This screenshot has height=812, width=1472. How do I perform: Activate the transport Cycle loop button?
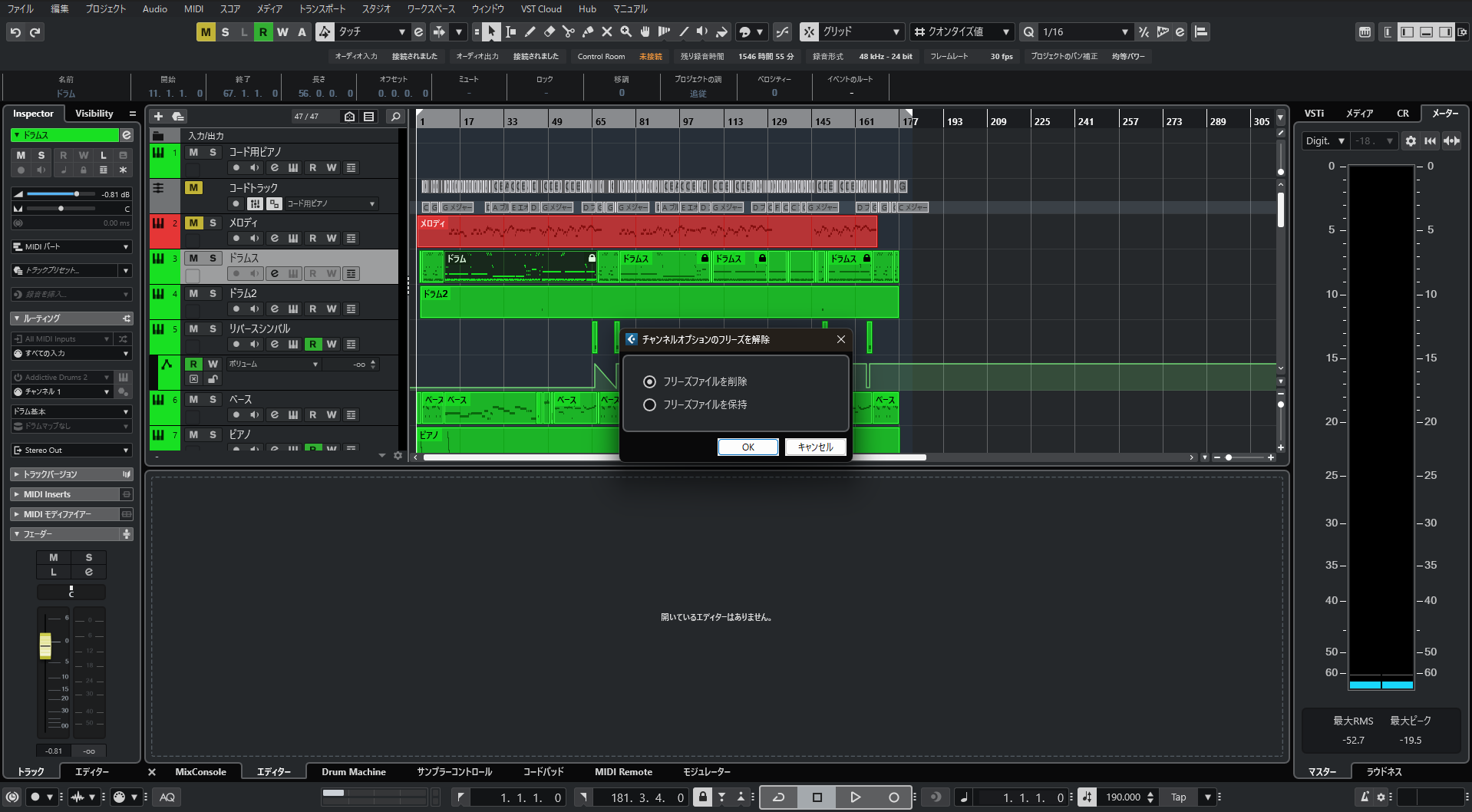[778, 797]
